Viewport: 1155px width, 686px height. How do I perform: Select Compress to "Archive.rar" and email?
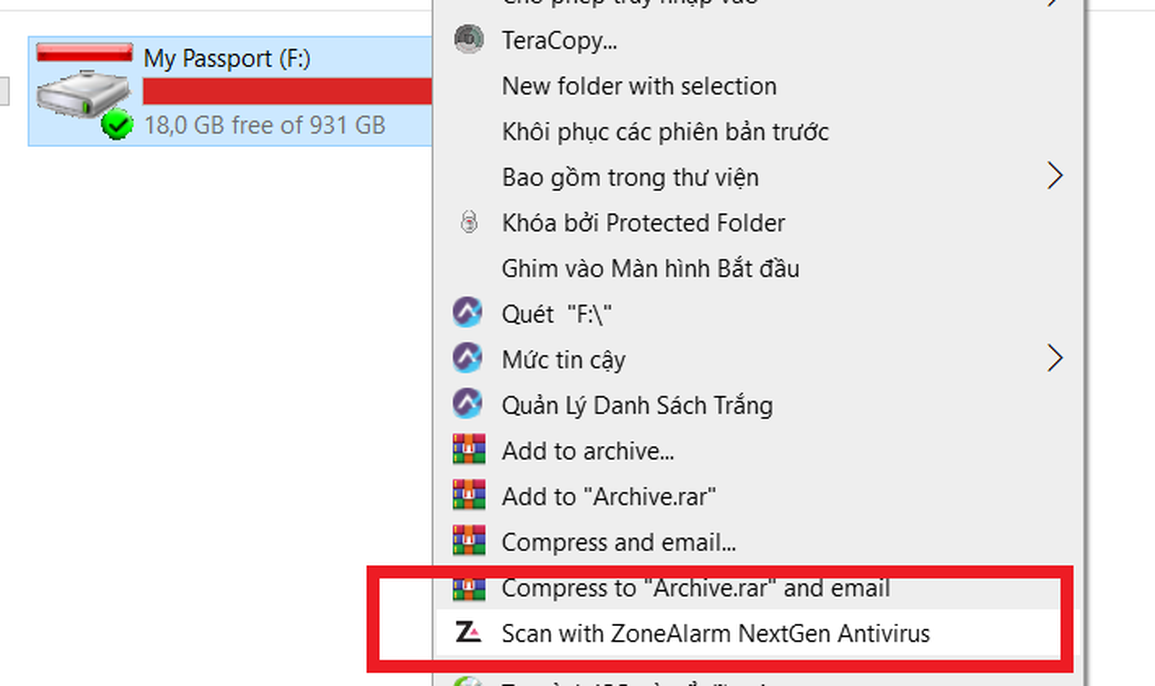695,588
